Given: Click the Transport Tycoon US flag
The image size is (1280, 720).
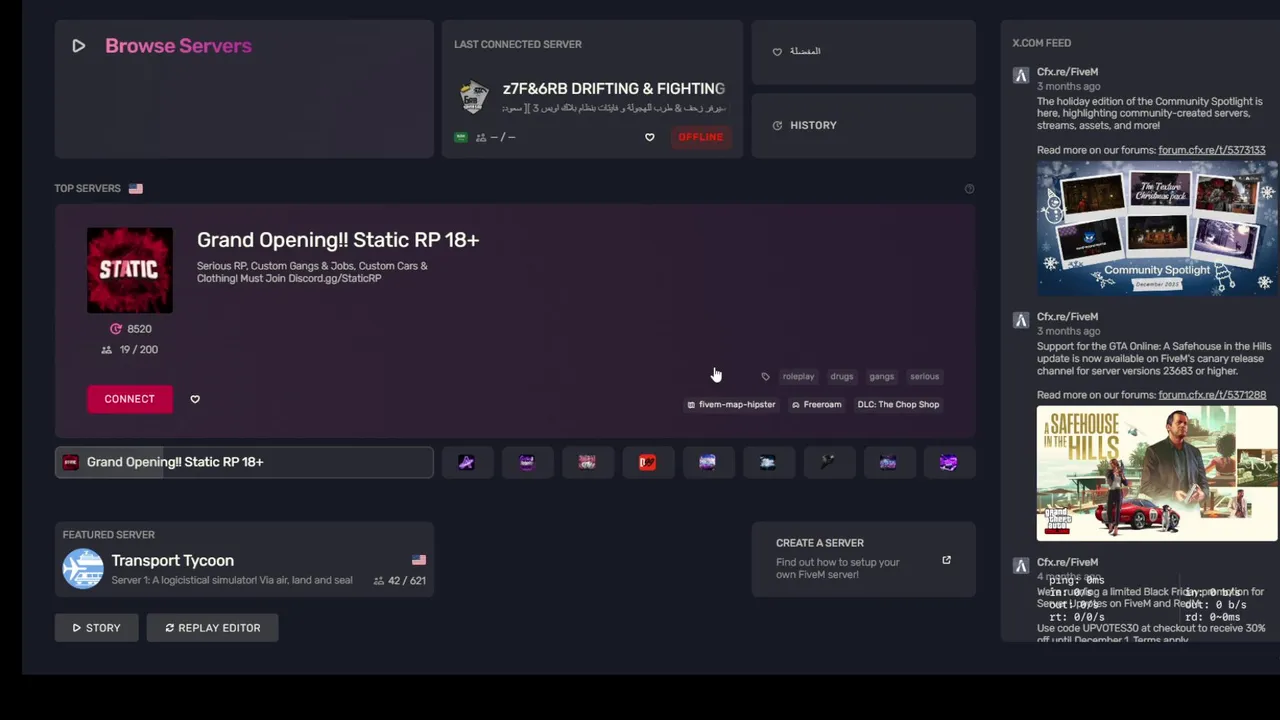Looking at the screenshot, I should (419, 560).
